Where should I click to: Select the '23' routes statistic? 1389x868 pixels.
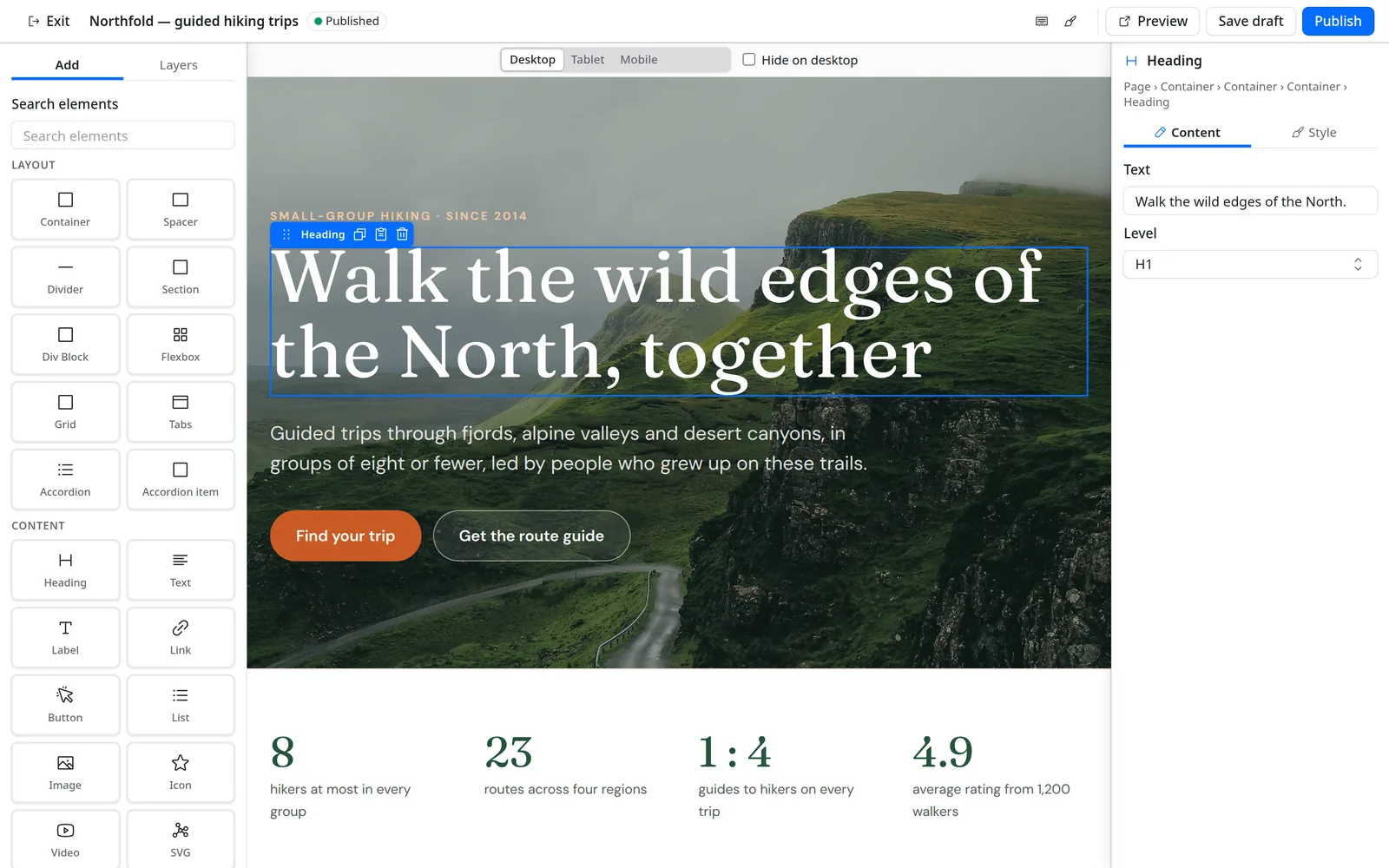tap(509, 753)
